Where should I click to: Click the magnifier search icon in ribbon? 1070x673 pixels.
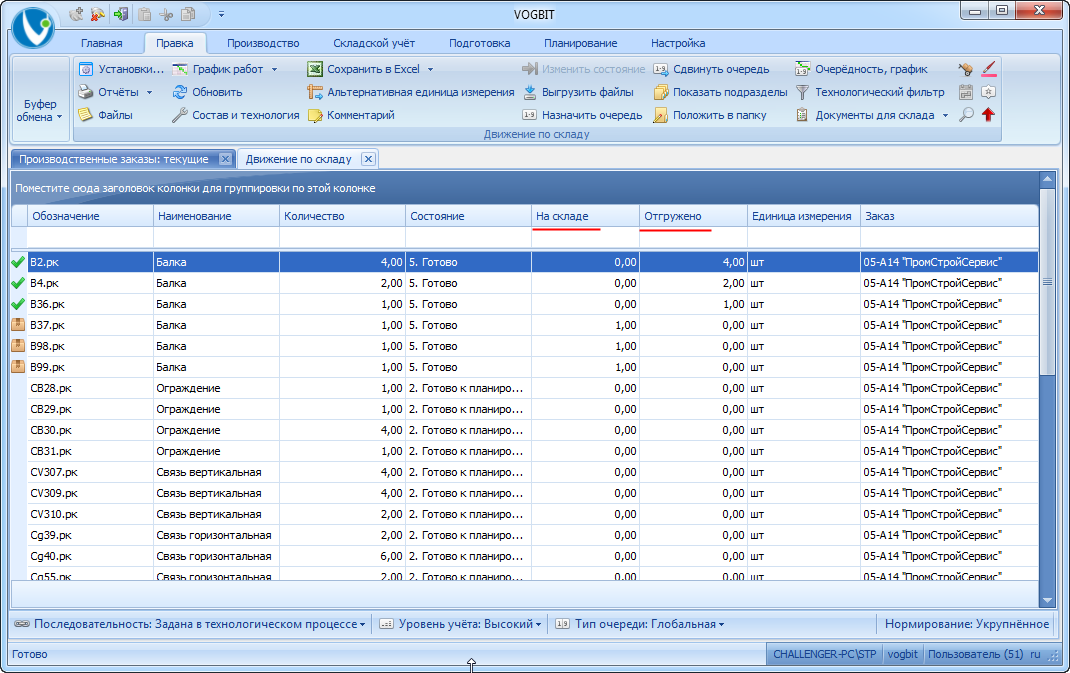966,115
